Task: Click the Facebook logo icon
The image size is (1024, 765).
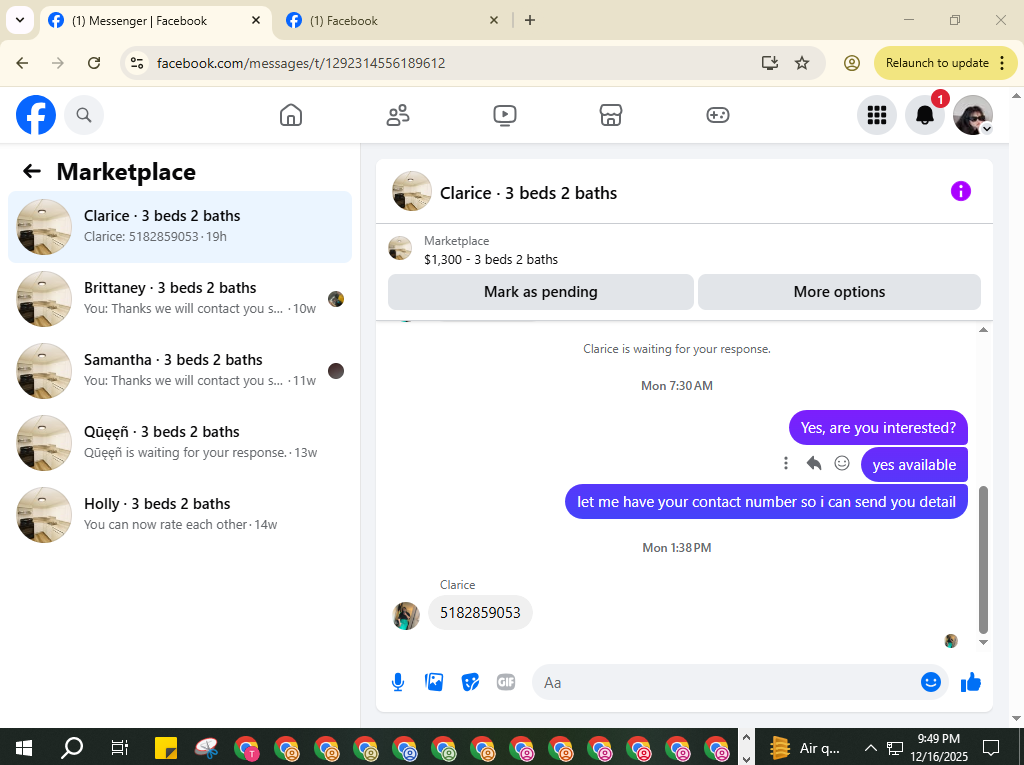Action: point(36,115)
